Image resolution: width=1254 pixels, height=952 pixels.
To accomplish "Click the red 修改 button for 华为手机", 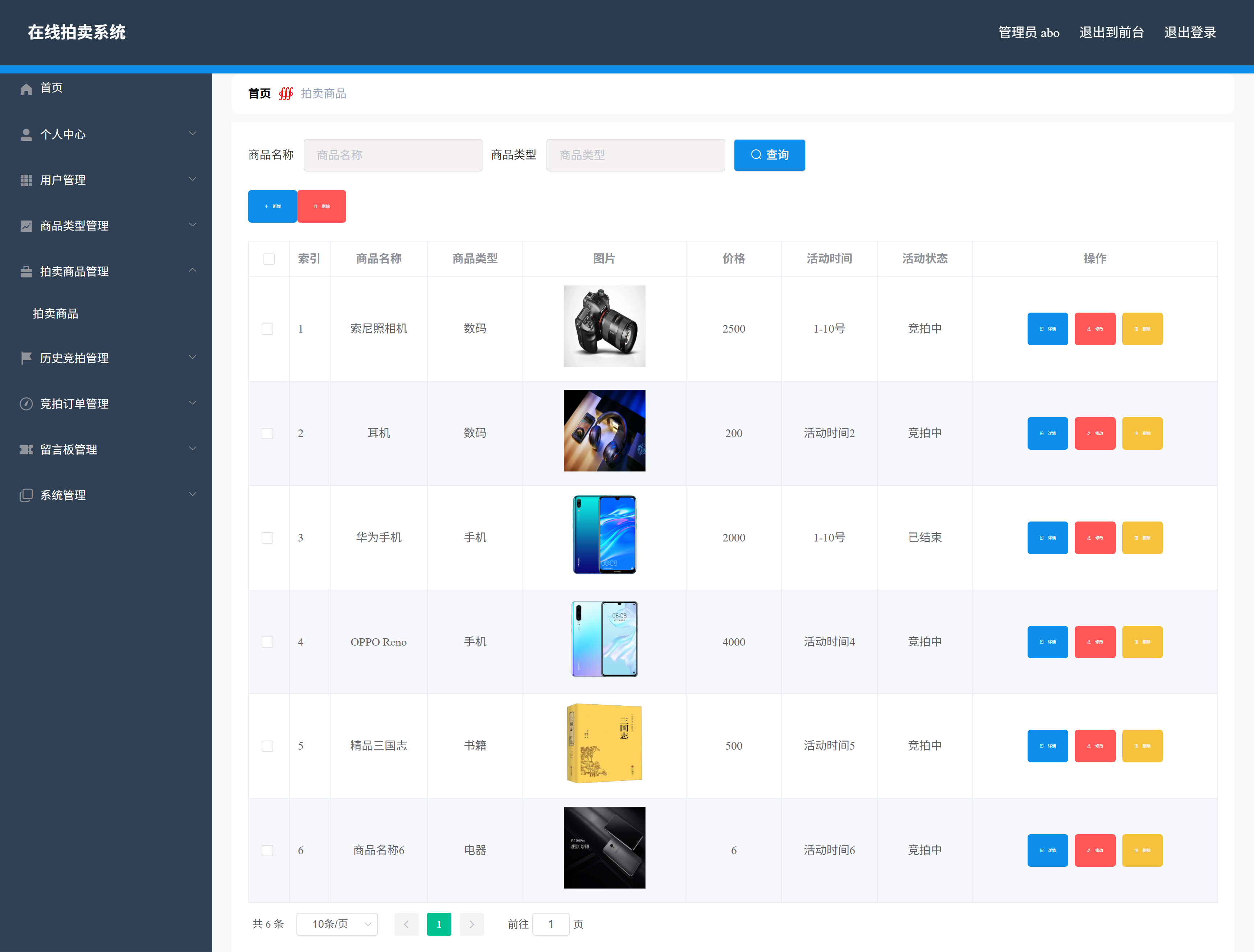I will [x=1095, y=538].
